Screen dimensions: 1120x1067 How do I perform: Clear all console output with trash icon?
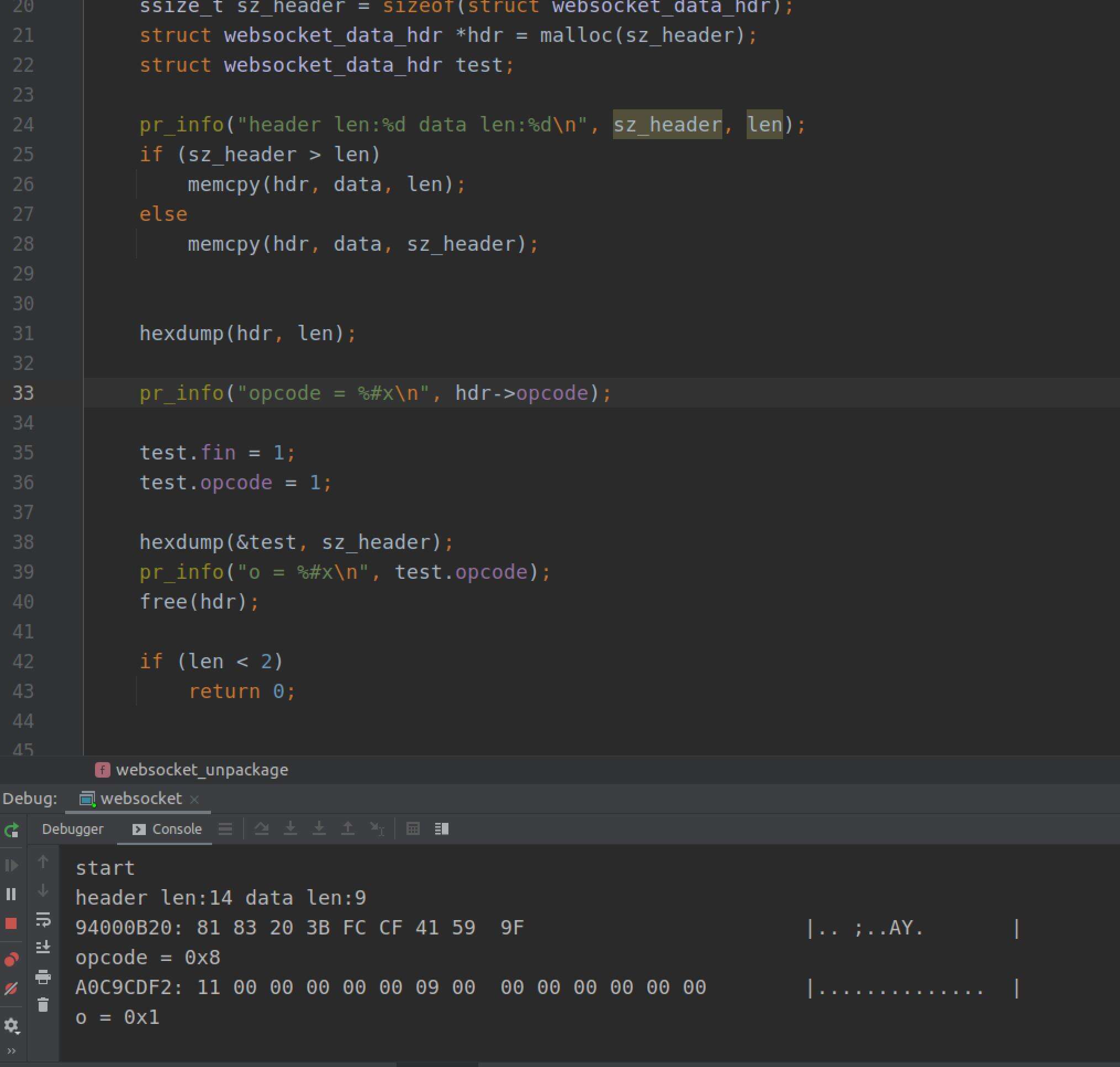[x=43, y=1005]
